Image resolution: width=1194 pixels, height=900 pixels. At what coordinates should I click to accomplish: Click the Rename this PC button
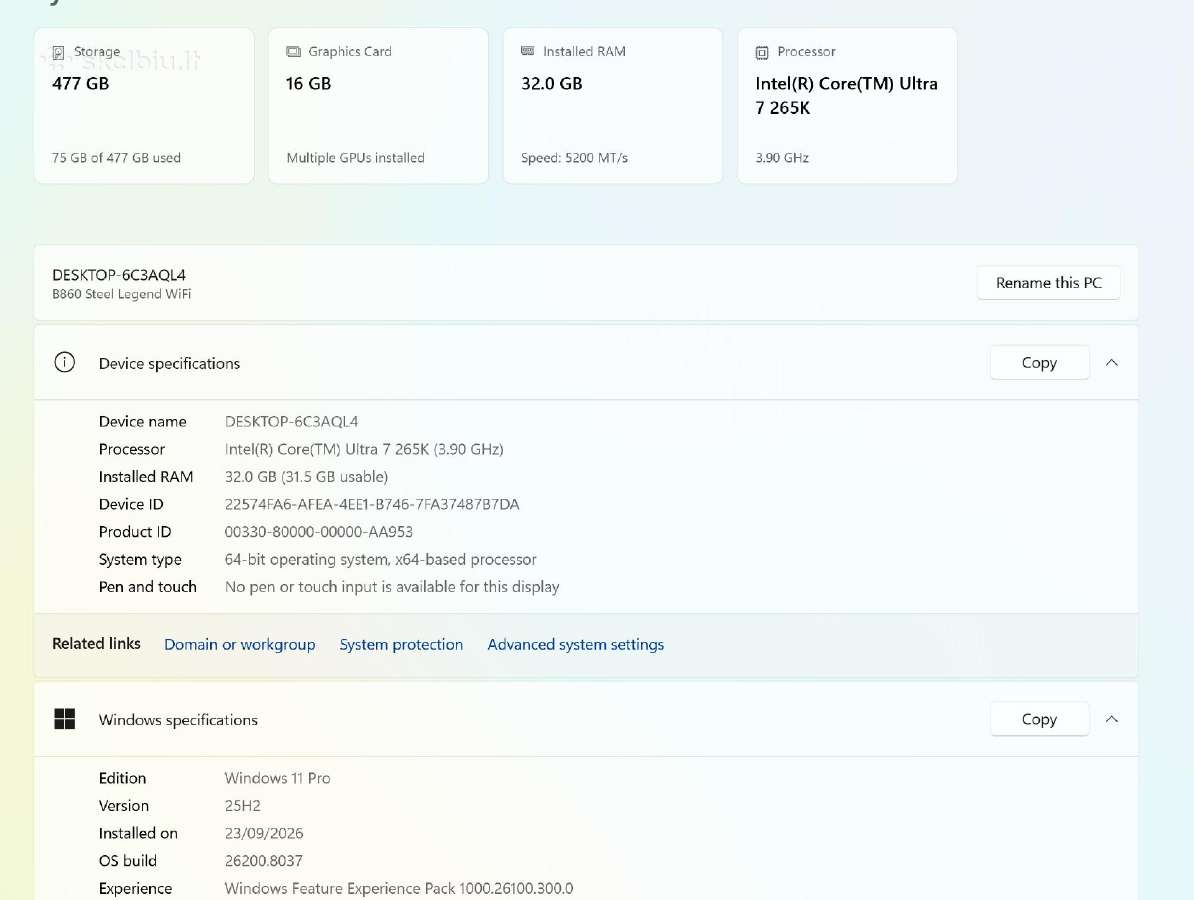tap(1049, 282)
